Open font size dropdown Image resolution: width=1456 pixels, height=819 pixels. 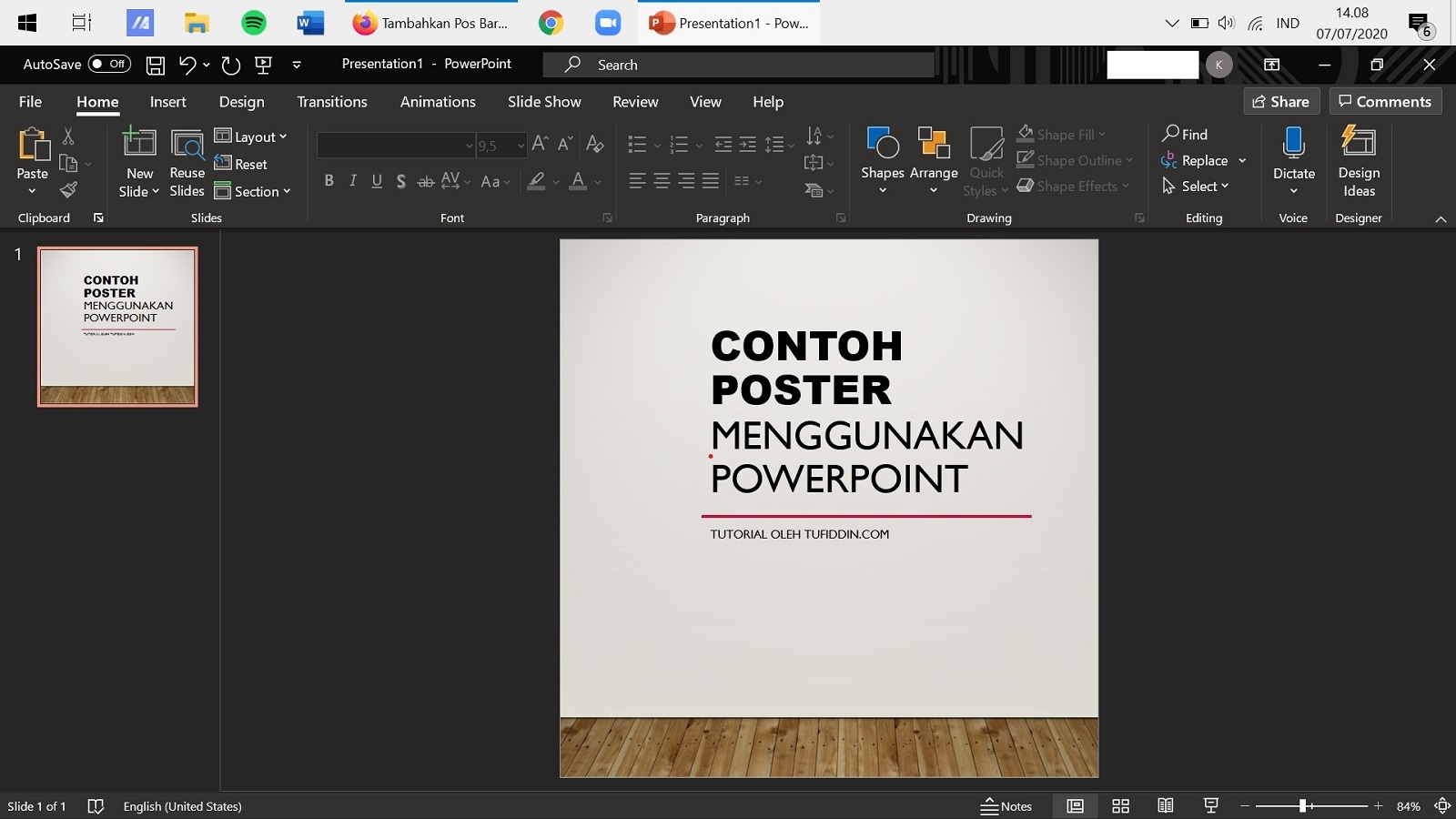click(521, 146)
